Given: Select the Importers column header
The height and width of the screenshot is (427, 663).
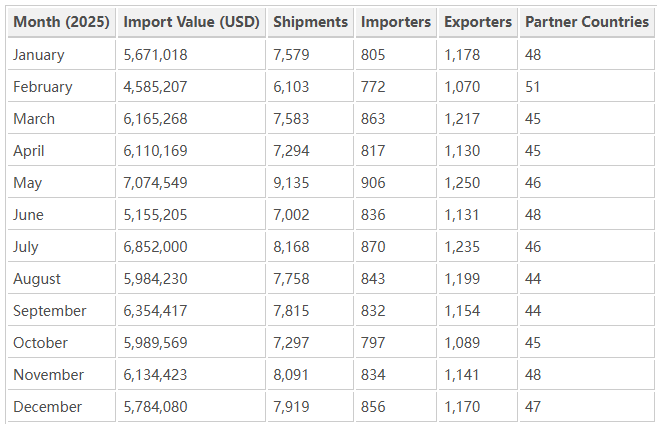Looking at the screenshot, I should [396, 22].
